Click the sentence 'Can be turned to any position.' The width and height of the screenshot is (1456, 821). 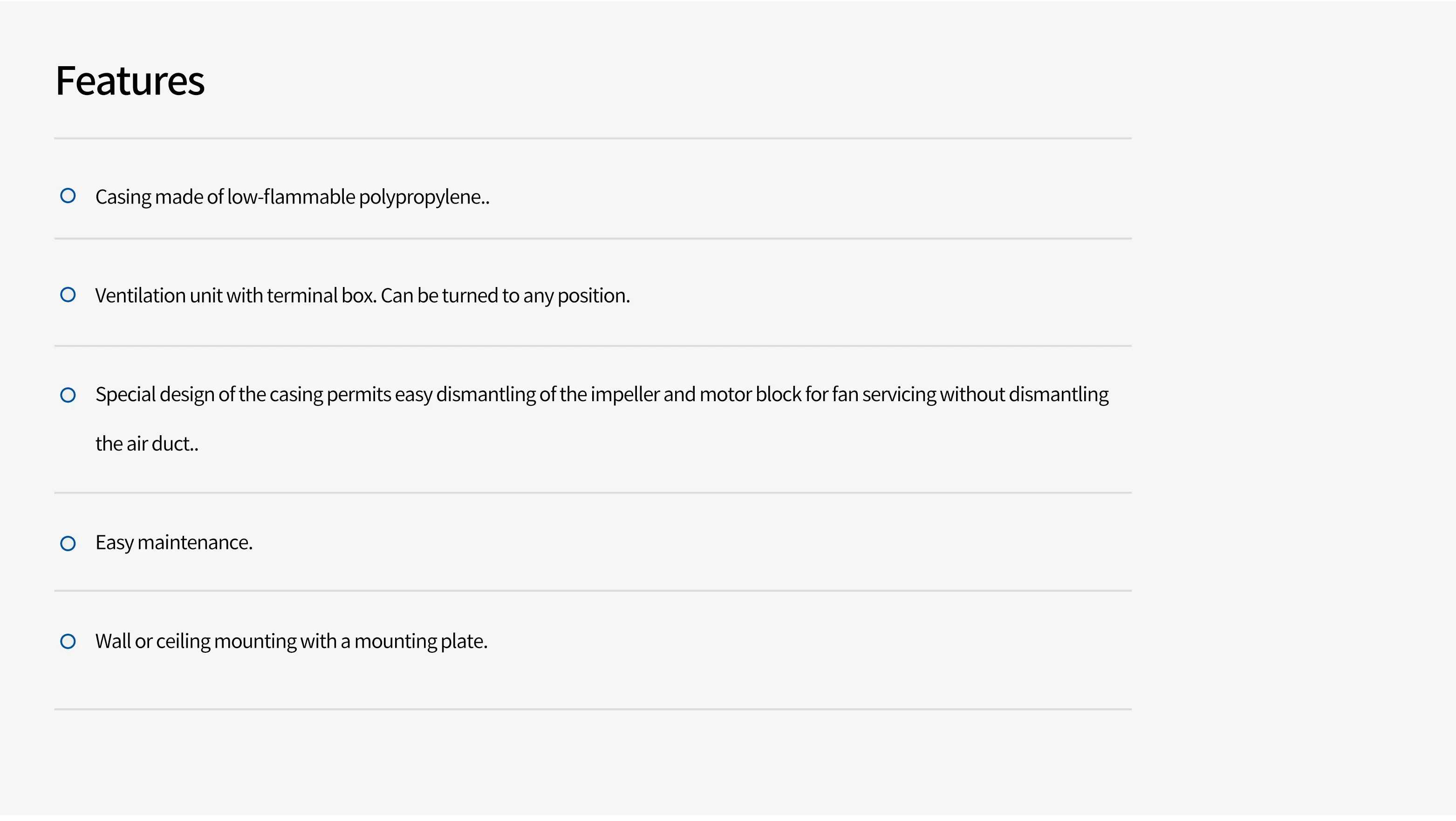[x=506, y=296]
